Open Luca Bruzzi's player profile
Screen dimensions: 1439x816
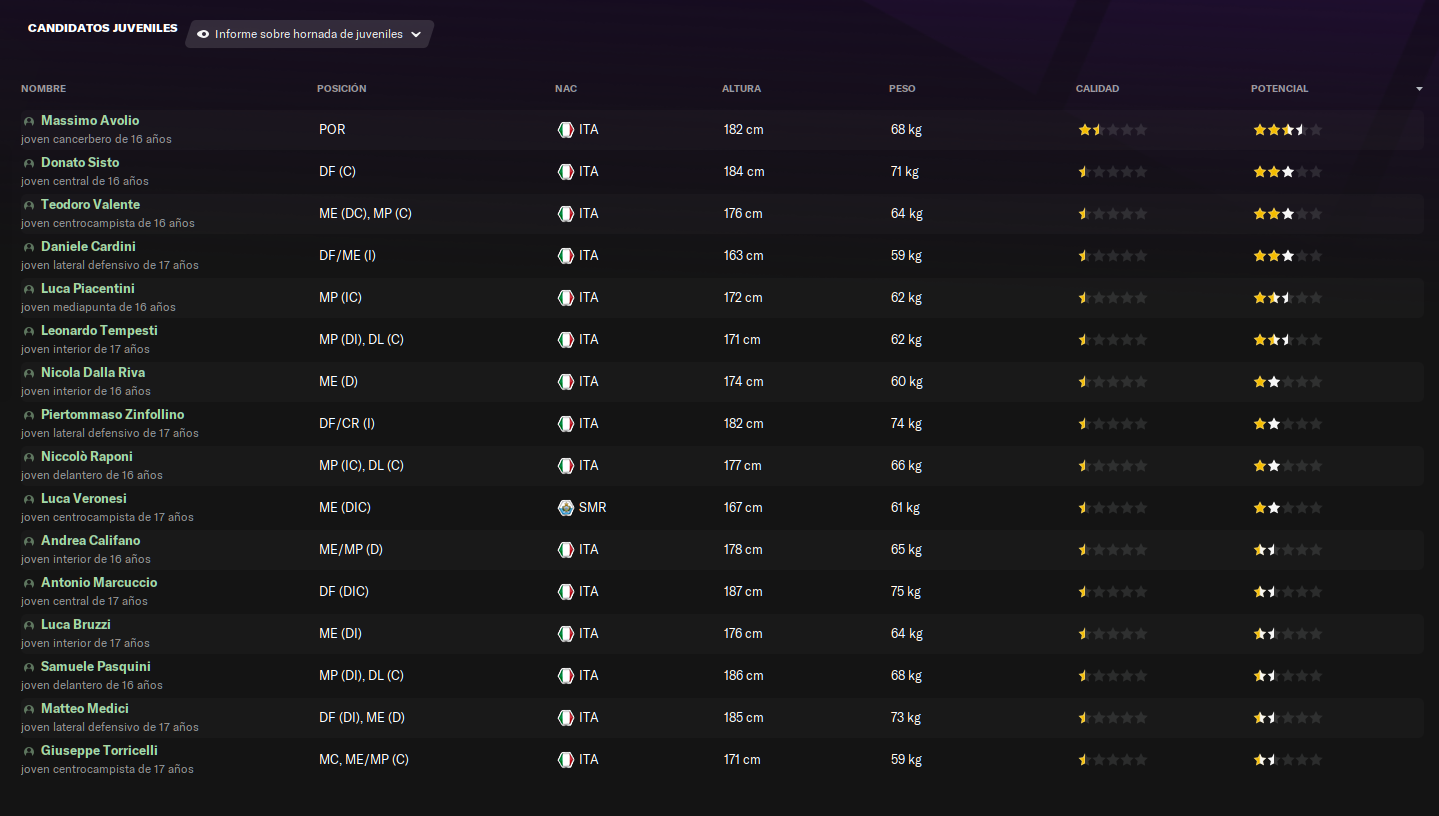click(76, 624)
